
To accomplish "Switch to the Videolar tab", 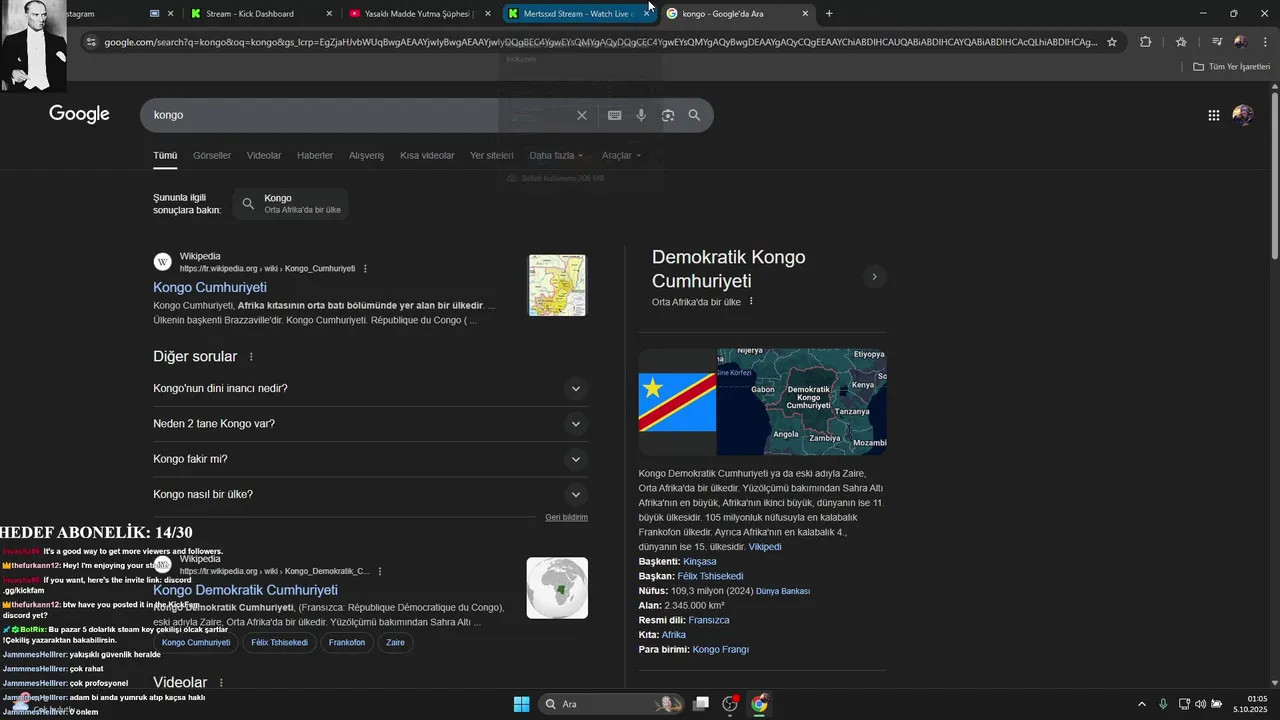I will 264,155.
